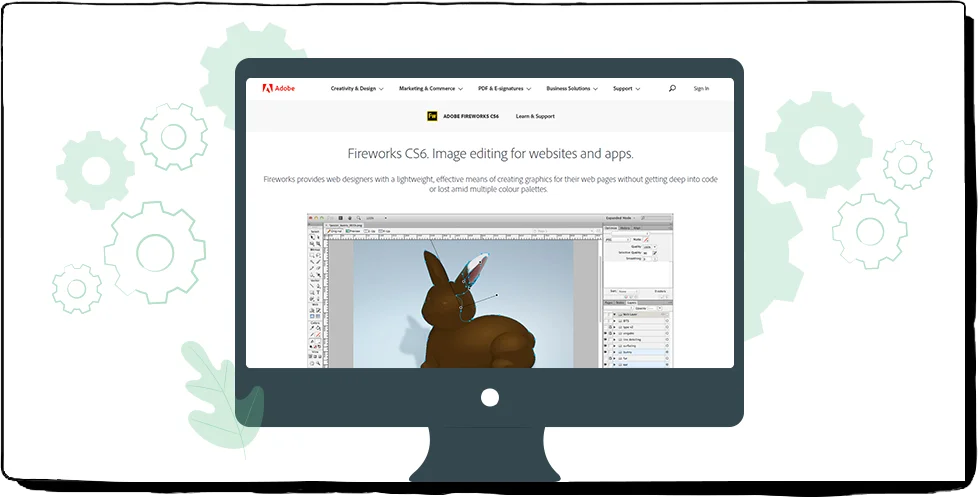Expand the Marketing & Commerce menu
The width and height of the screenshot is (978, 497).
[x=431, y=89]
